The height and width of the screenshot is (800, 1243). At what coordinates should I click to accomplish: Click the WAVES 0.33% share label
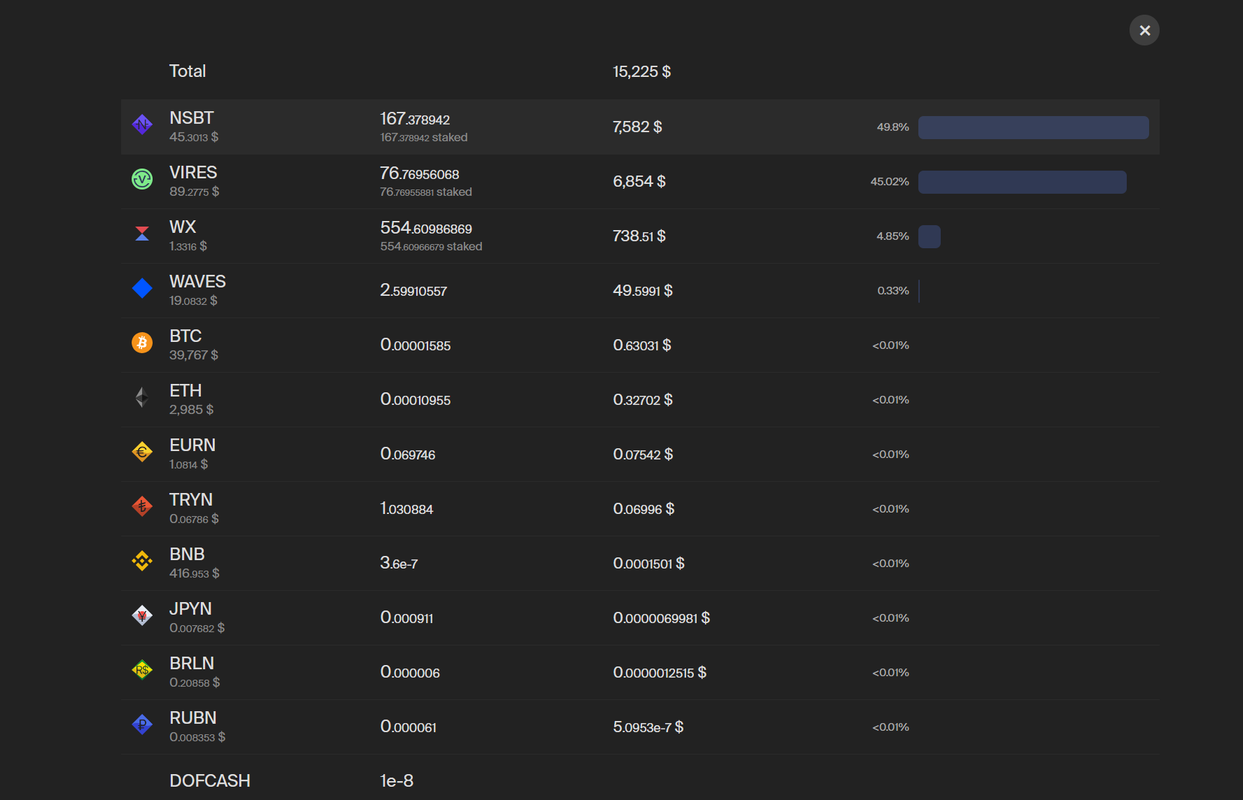[x=893, y=291]
